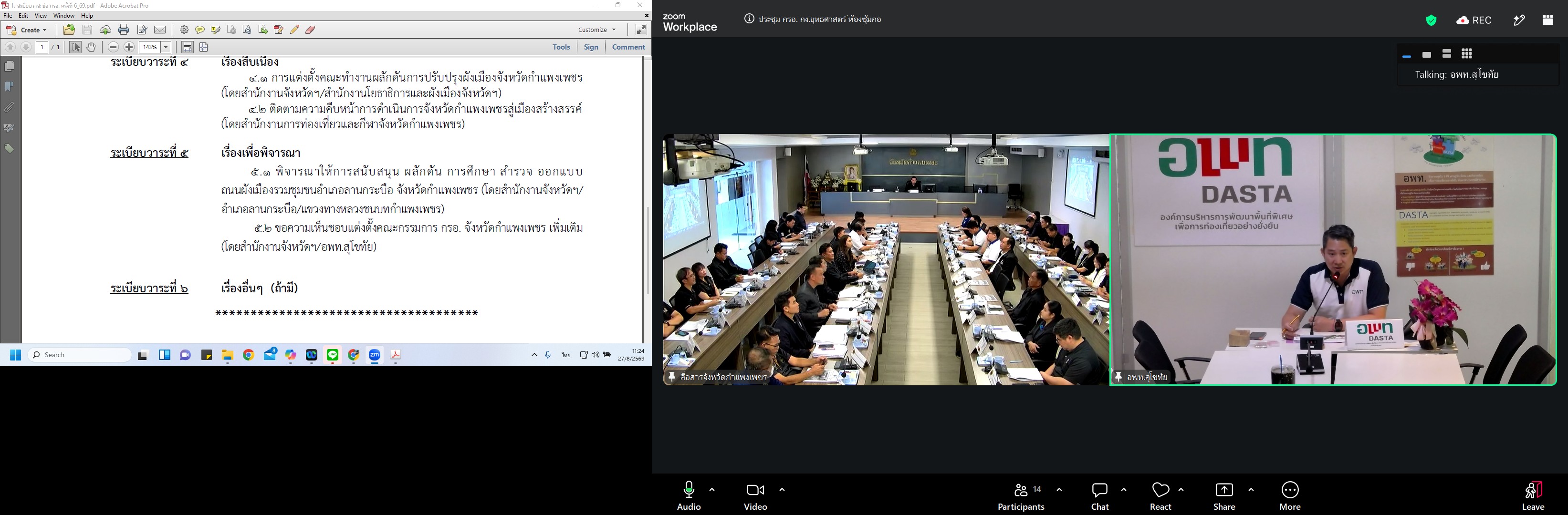The width and height of the screenshot is (1568, 515).
Task: Add a sticky note comment in Acrobat
Action: (x=199, y=30)
